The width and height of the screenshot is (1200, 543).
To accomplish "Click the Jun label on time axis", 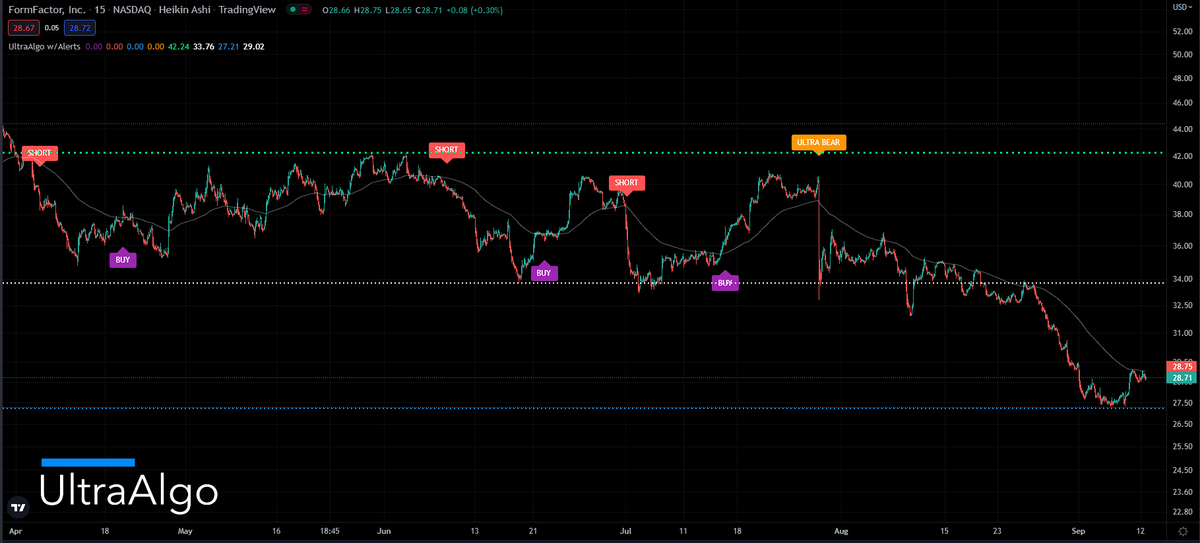I will 386,533.
